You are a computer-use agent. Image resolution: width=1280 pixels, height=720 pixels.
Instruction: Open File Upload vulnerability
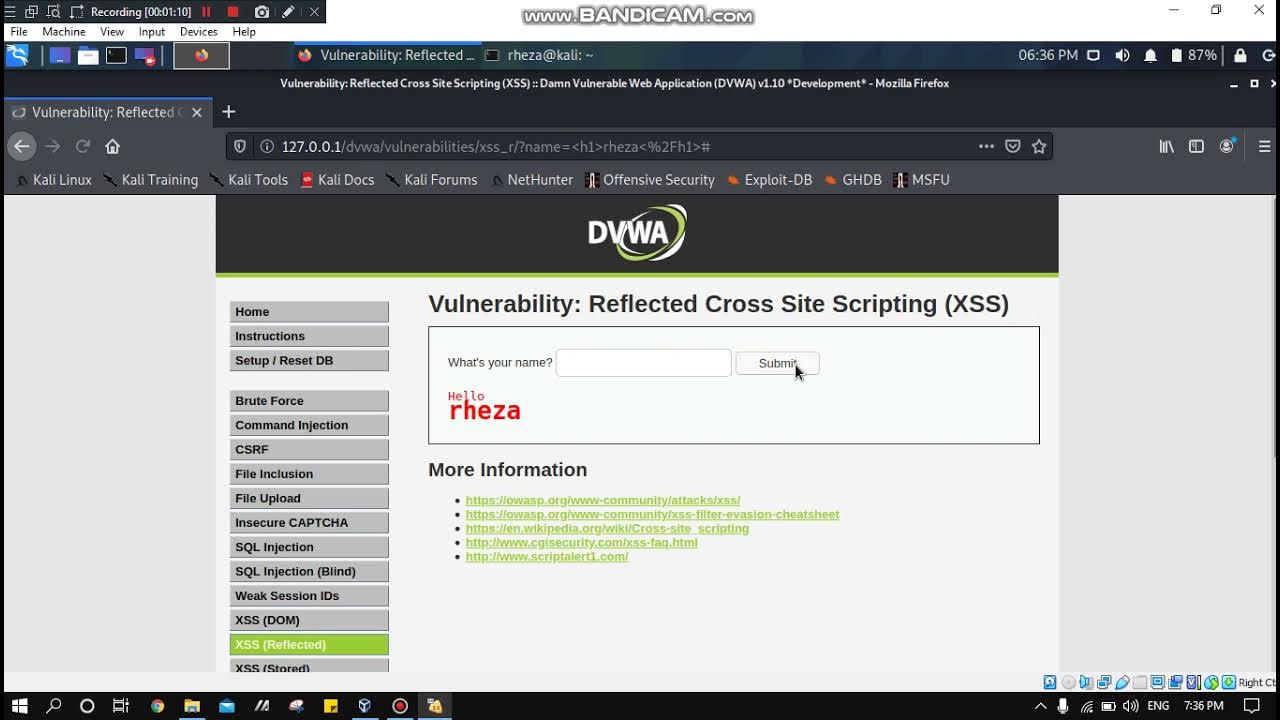tap(309, 498)
